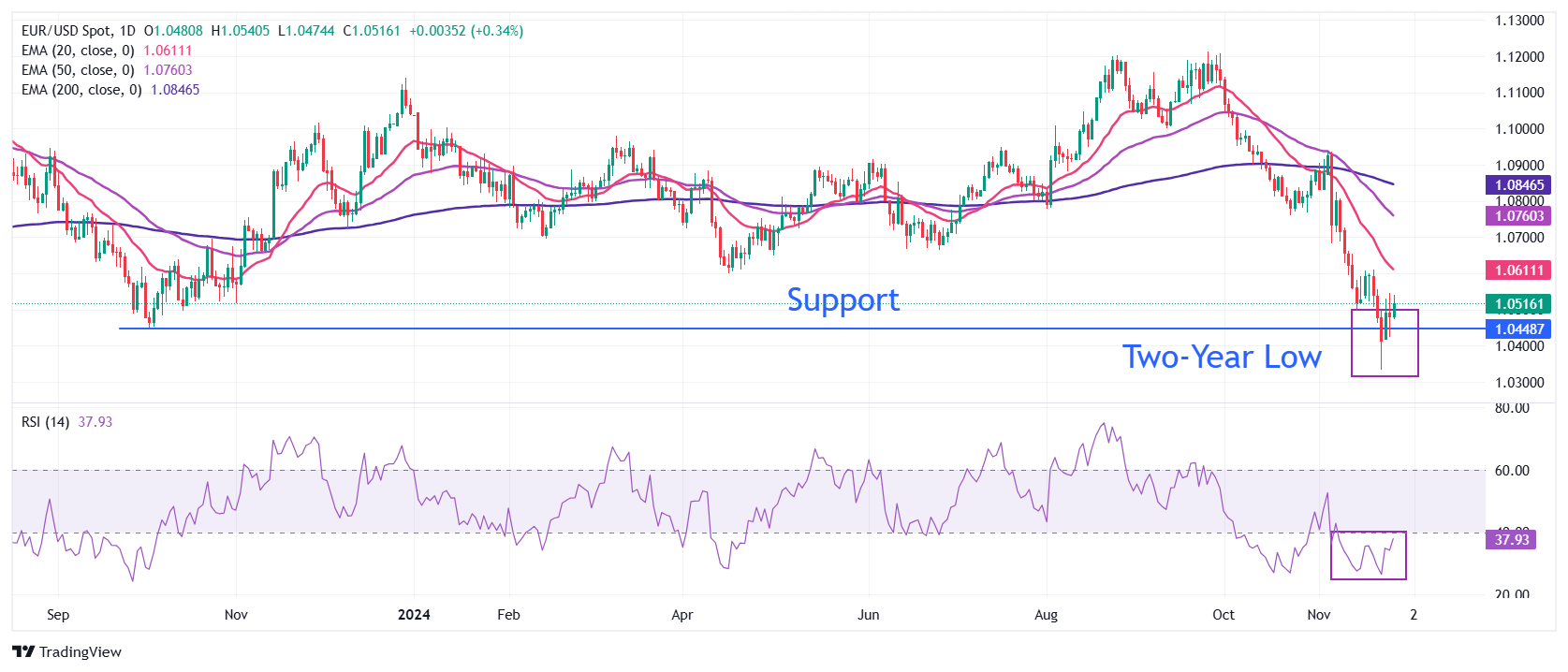Click the green 1.05161 current price tag
The height and width of the screenshot is (672, 1568).
tap(1518, 304)
